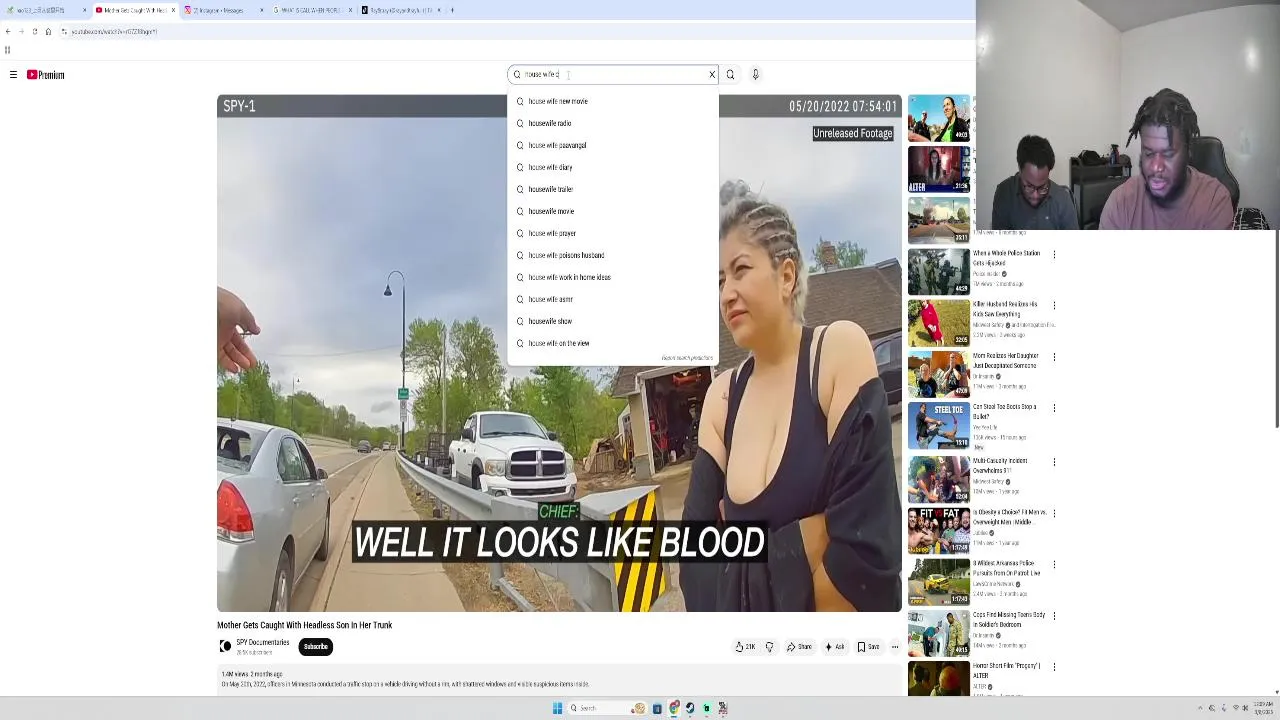
Task: Open options menu for 'Killer Husband' video
Action: coord(1054,305)
